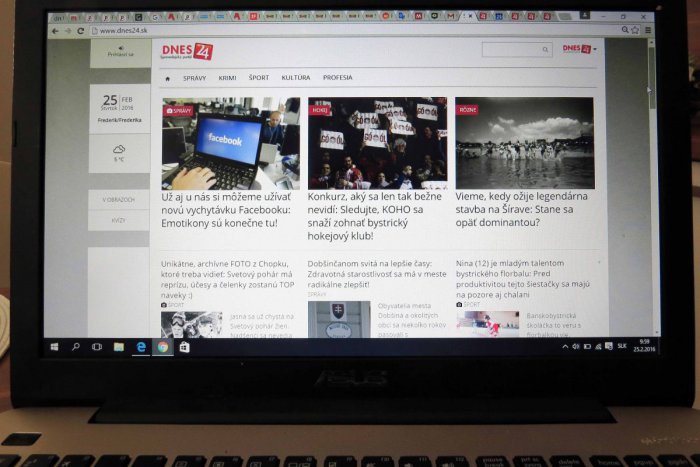Image resolution: width=700 pixels, height=467 pixels.
Task: Open the ŠPORT menu item
Action: 259,78
